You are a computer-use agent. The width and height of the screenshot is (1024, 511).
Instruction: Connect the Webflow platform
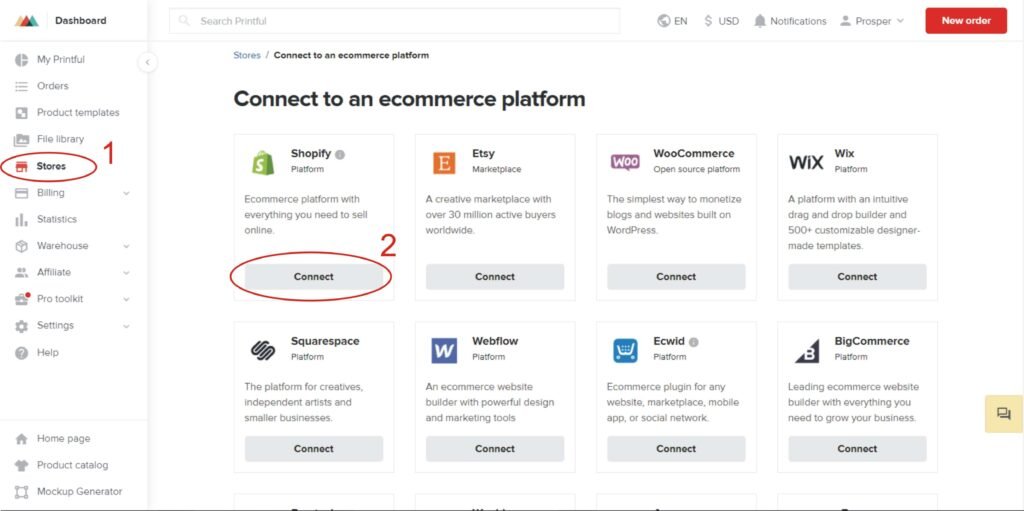(x=495, y=449)
